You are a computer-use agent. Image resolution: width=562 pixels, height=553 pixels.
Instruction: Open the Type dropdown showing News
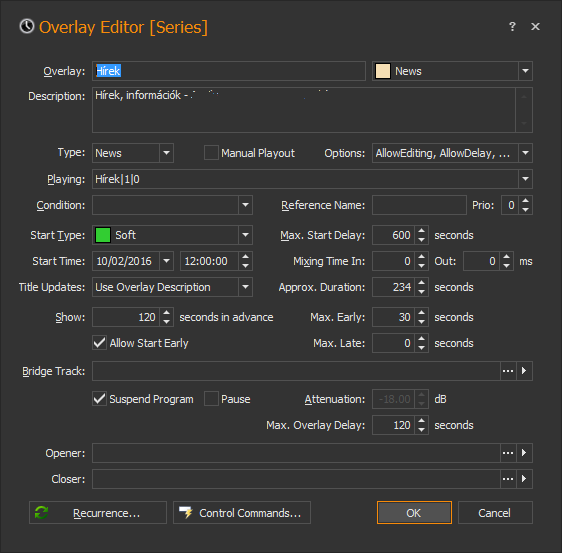click(x=133, y=153)
